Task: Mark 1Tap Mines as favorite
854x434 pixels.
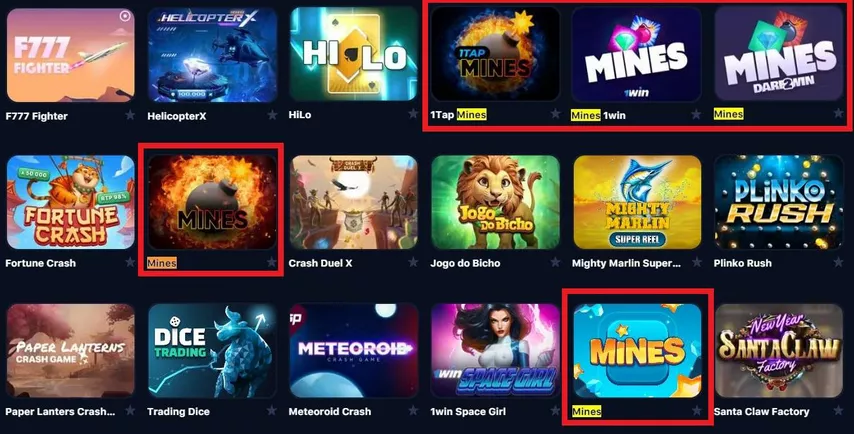Action: point(555,114)
